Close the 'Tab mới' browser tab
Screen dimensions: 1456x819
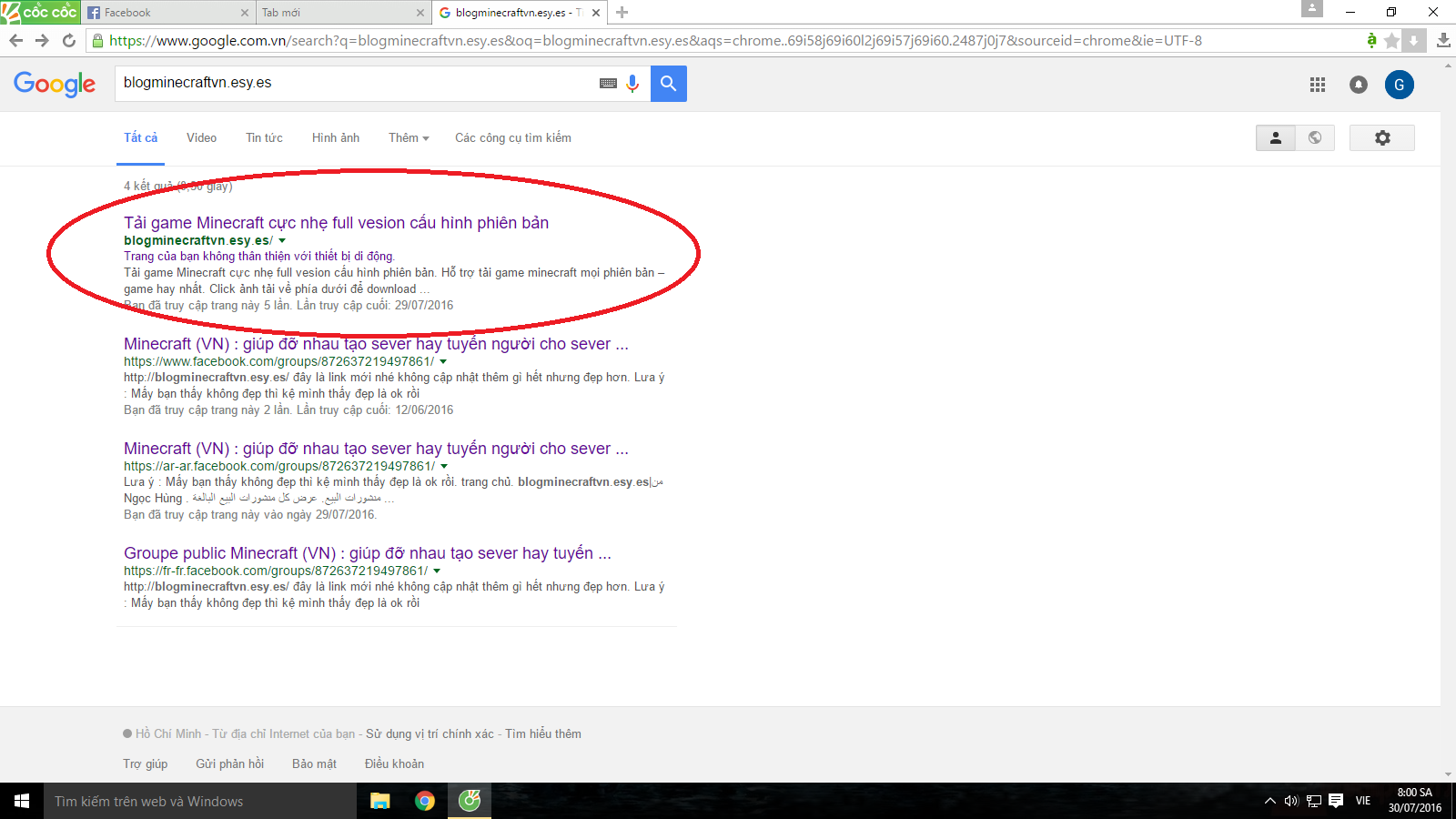click(x=420, y=13)
